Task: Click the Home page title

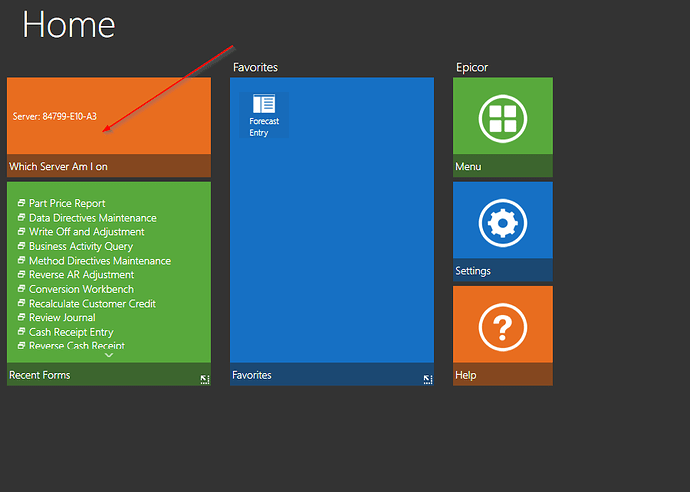Action: click(69, 25)
